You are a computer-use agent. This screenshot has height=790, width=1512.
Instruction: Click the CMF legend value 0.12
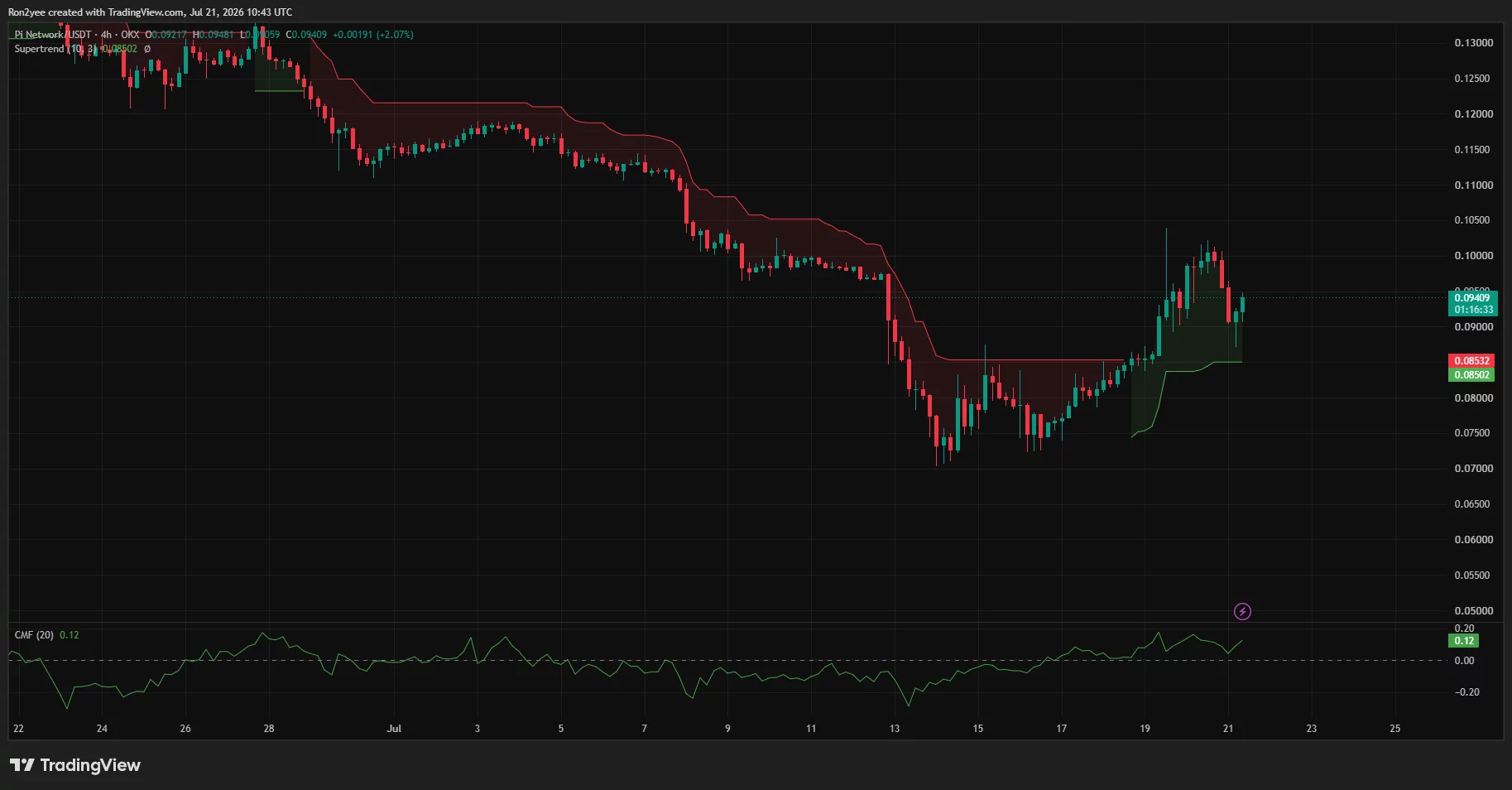[70, 635]
